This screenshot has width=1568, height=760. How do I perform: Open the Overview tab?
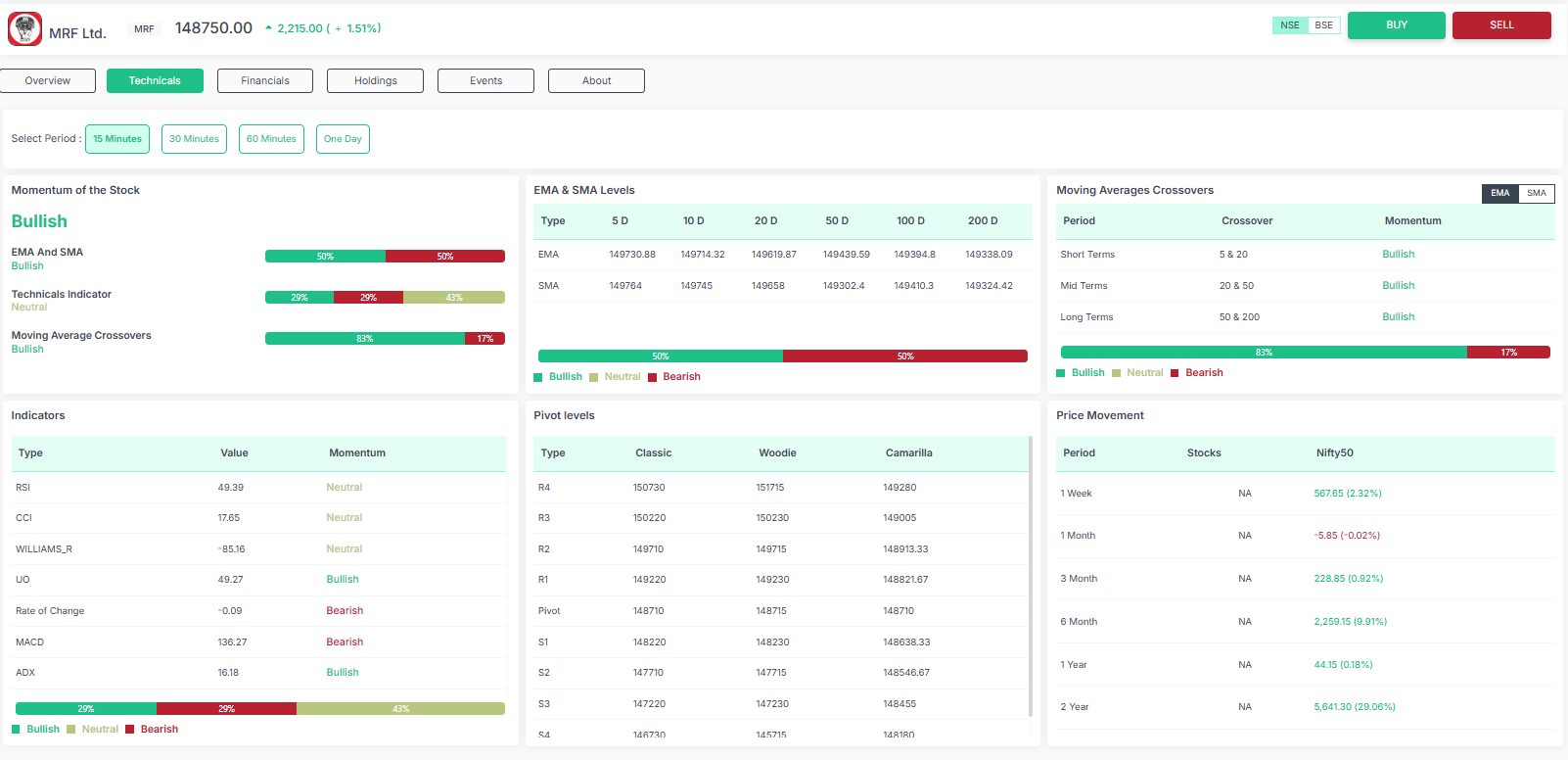click(48, 80)
